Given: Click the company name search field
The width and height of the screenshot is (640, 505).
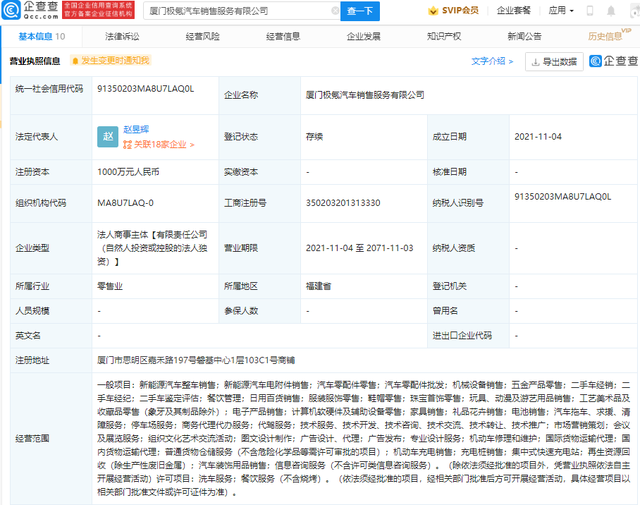Looking at the screenshot, I should coord(241,11).
